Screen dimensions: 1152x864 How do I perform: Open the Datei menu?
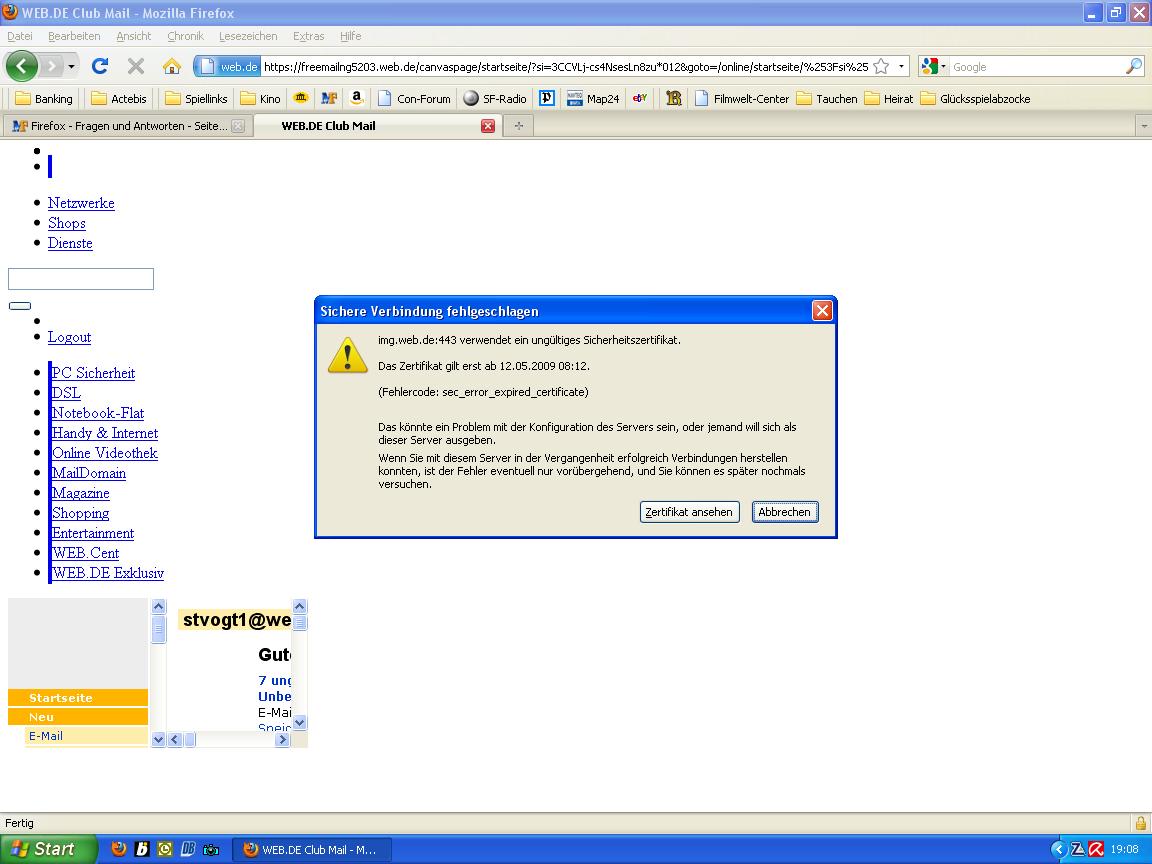[x=20, y=36]
